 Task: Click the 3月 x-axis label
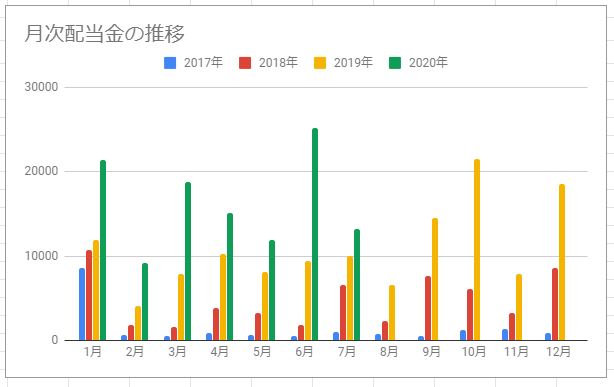coord(177,352)
